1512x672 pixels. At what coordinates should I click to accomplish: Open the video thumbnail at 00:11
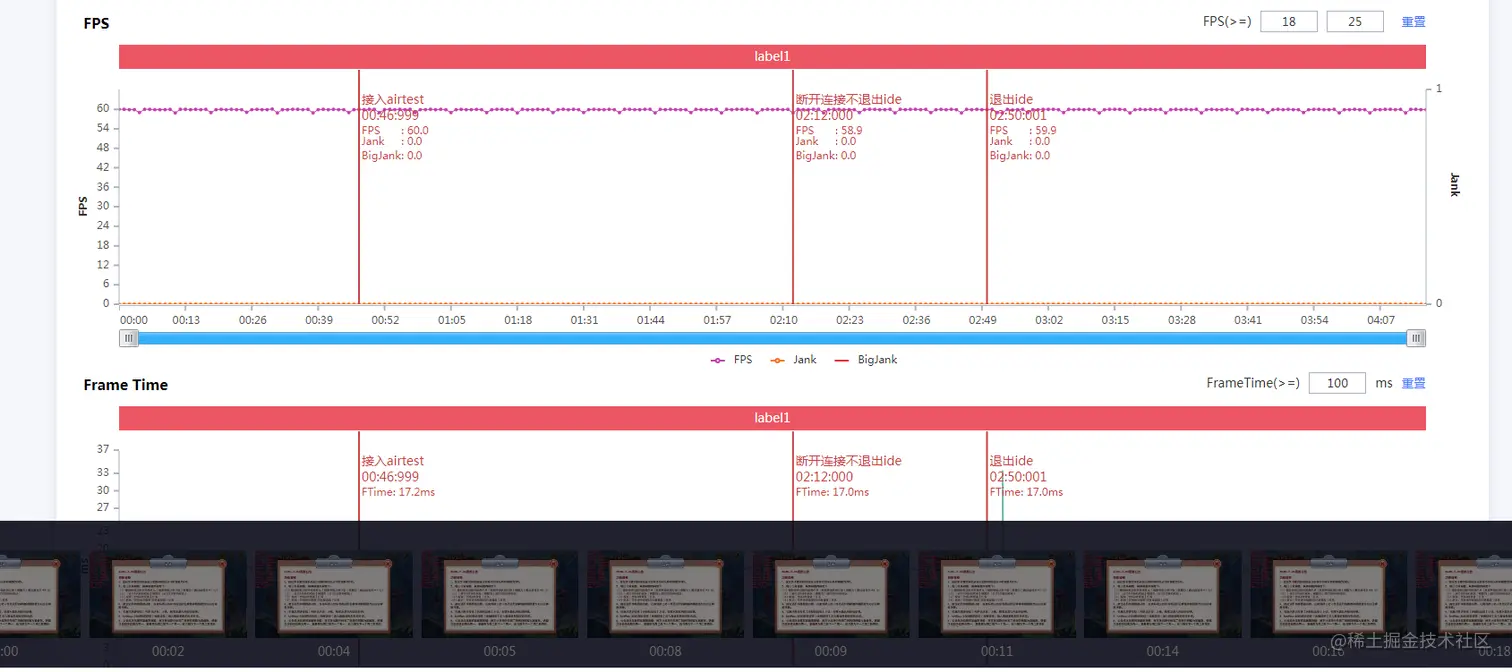pos(997,594)
